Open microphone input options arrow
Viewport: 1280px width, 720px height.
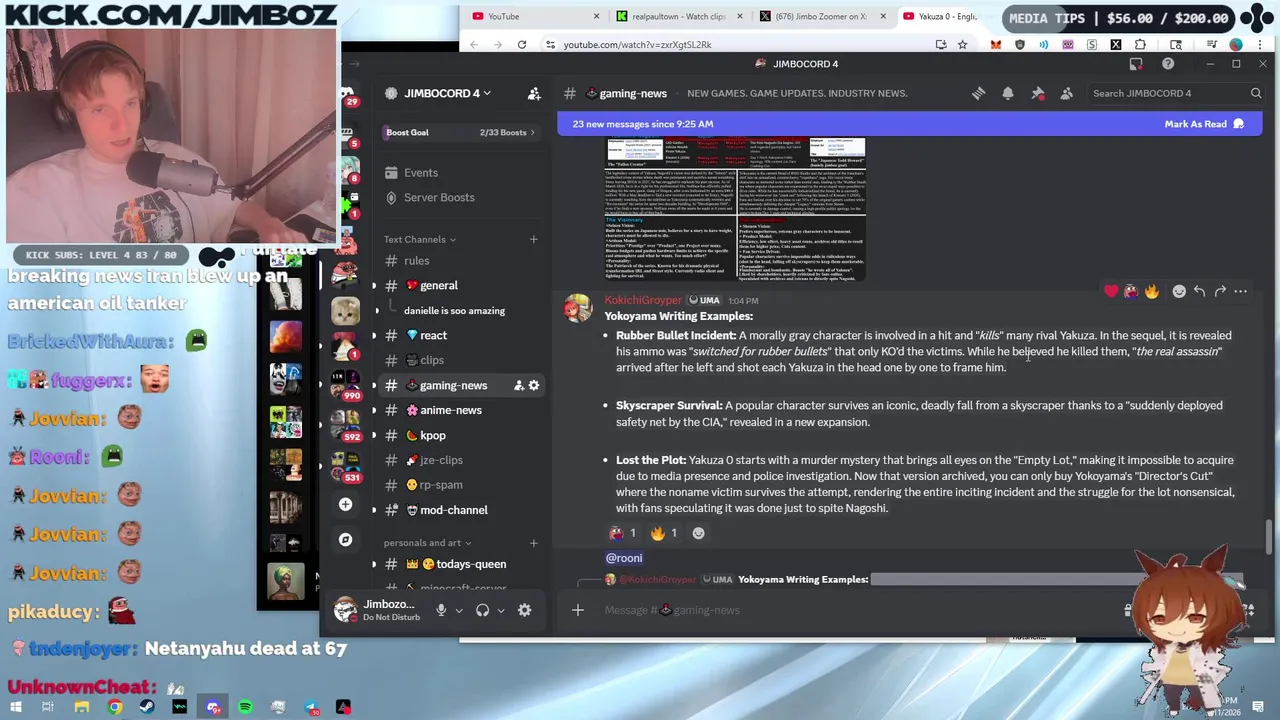point(459,610)
